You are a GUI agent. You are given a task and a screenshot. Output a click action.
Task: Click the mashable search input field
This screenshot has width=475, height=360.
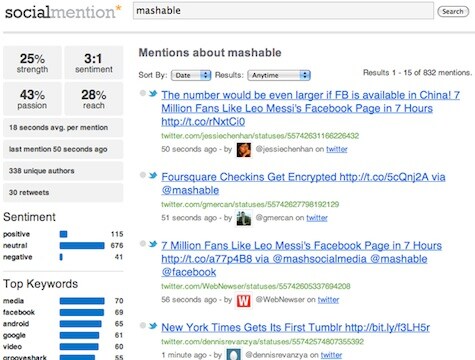(283, 11)
